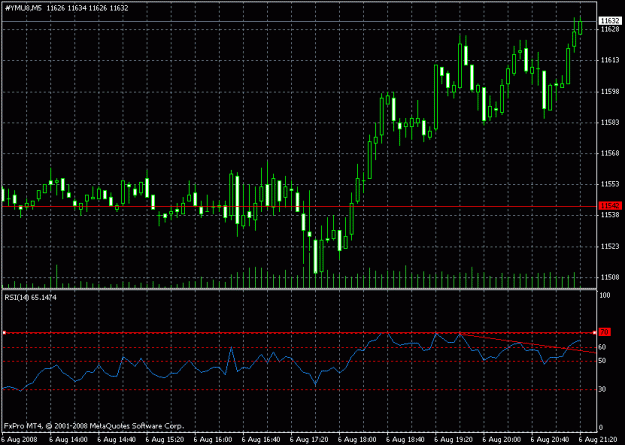Click the 6 Aug 19:20 time label

(454, 439)
